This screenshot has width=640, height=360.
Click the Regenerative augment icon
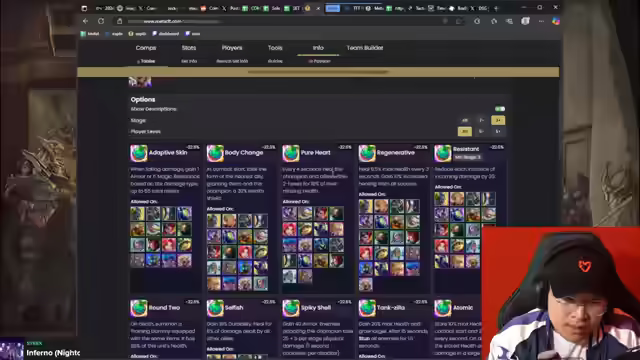click(x=367, y=153)
